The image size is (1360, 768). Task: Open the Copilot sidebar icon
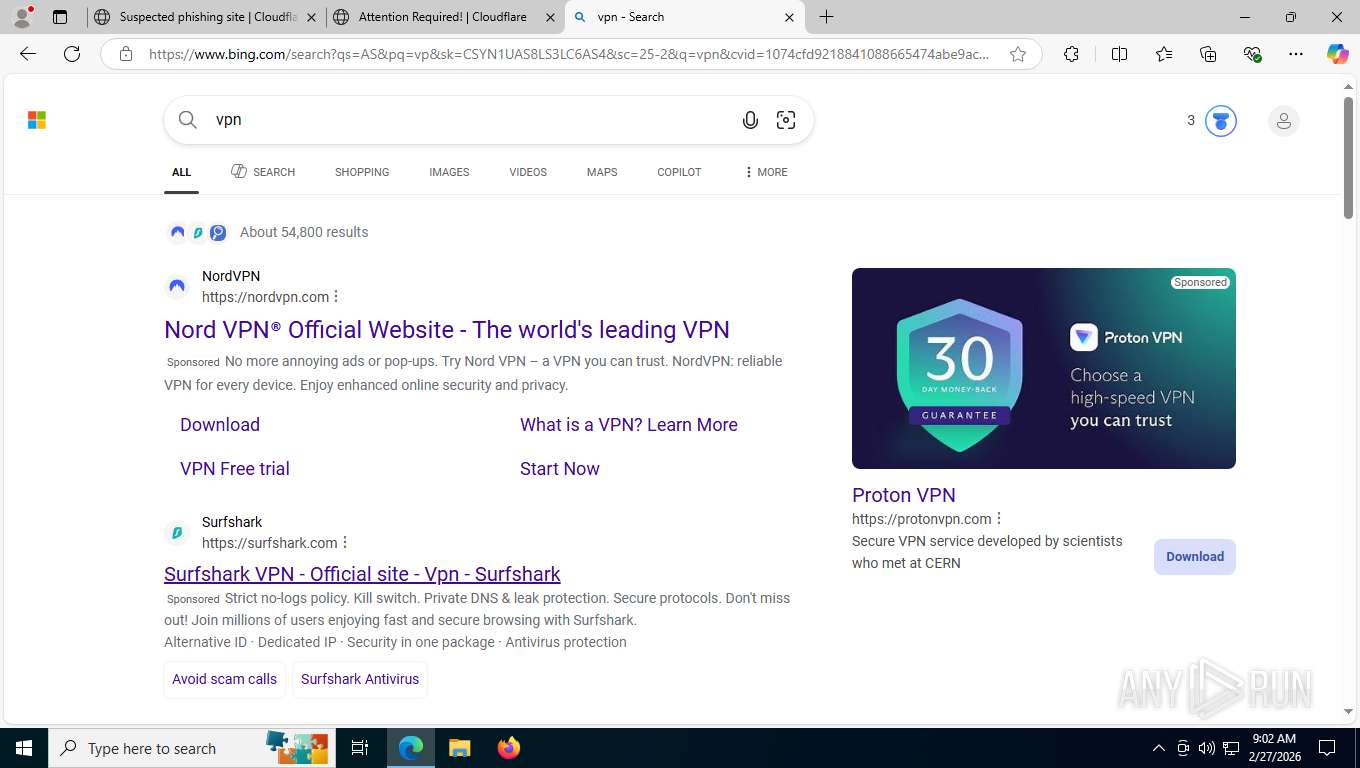[1338, 54]
